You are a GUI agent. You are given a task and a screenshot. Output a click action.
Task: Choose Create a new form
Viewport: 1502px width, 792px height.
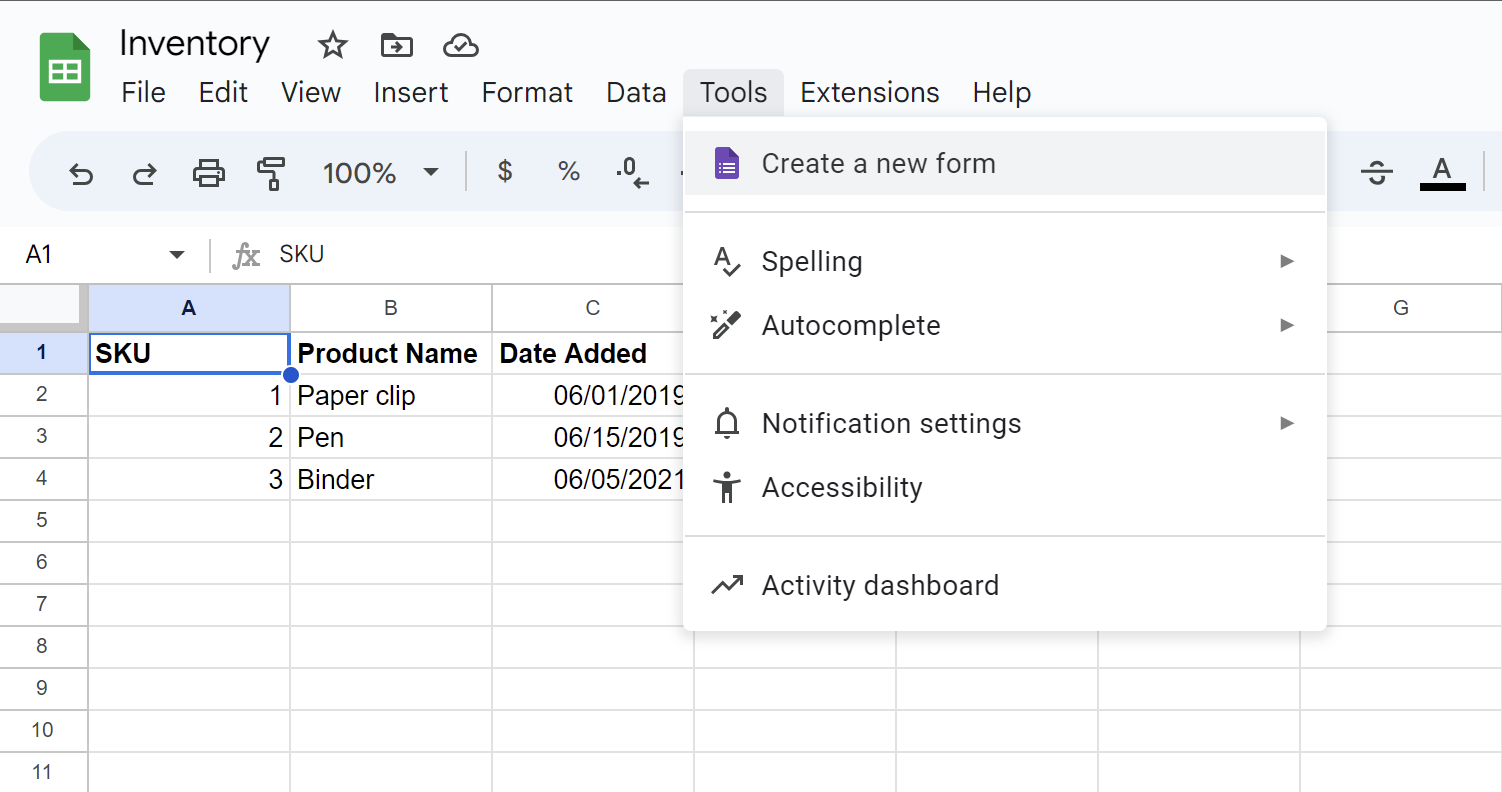(1005, 164)
